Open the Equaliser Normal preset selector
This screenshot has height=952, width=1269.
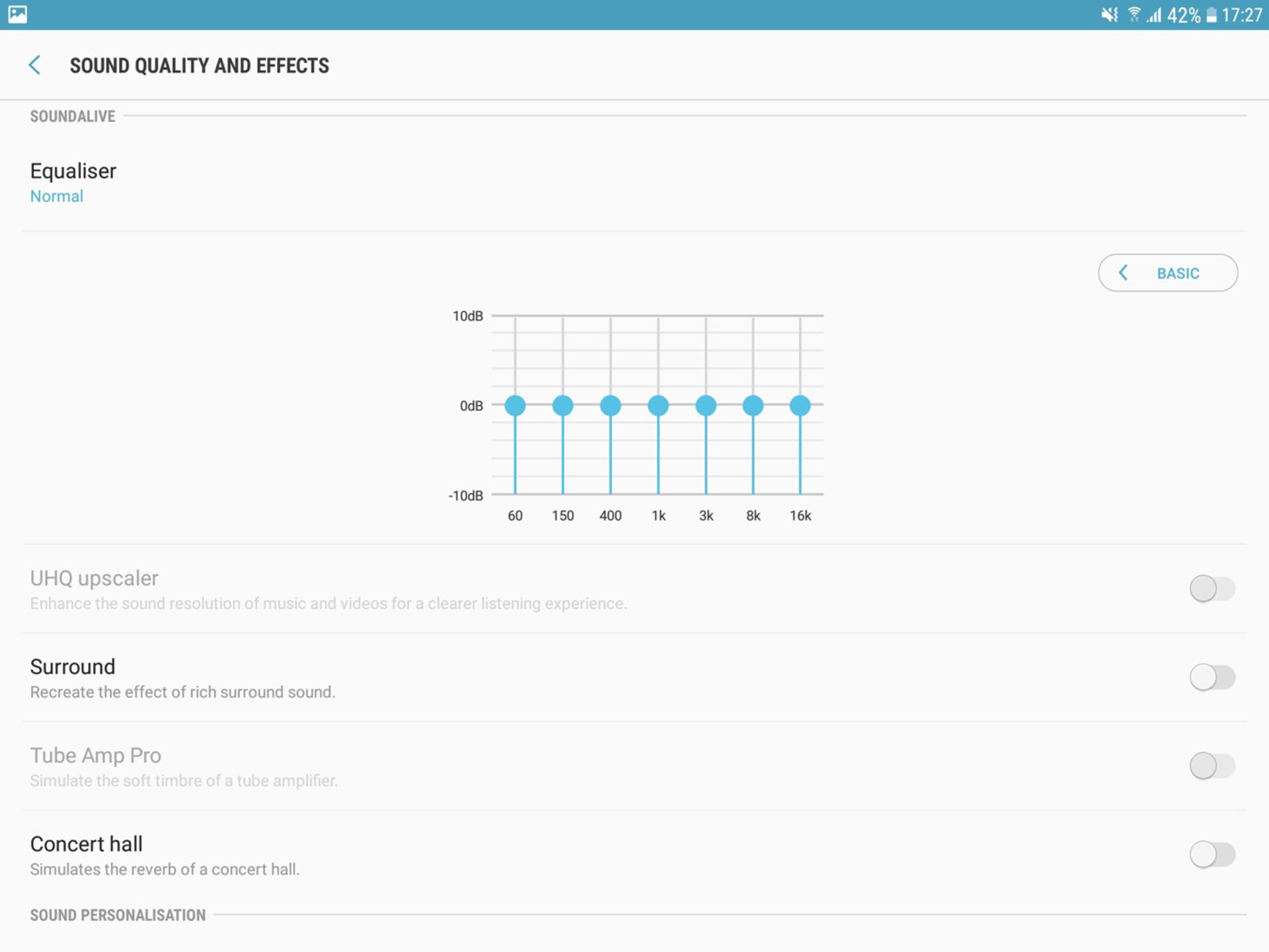click(x=634, y=182)
